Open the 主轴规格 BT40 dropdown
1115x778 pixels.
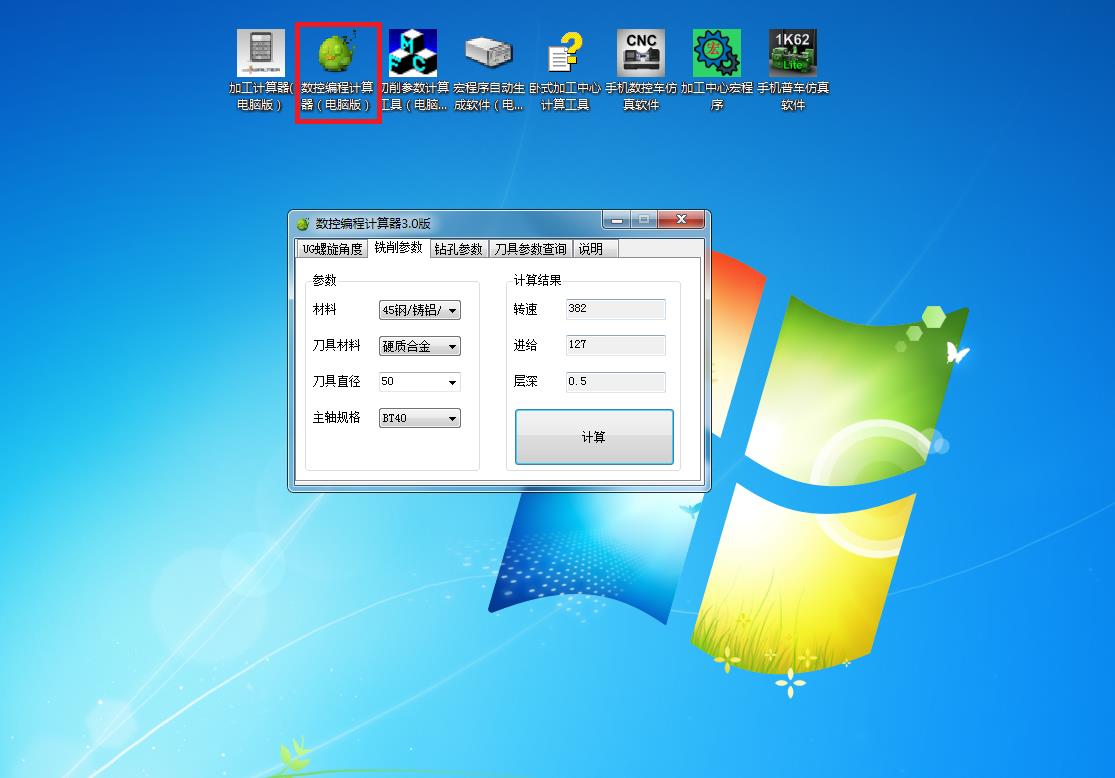(x=452, y=418)
